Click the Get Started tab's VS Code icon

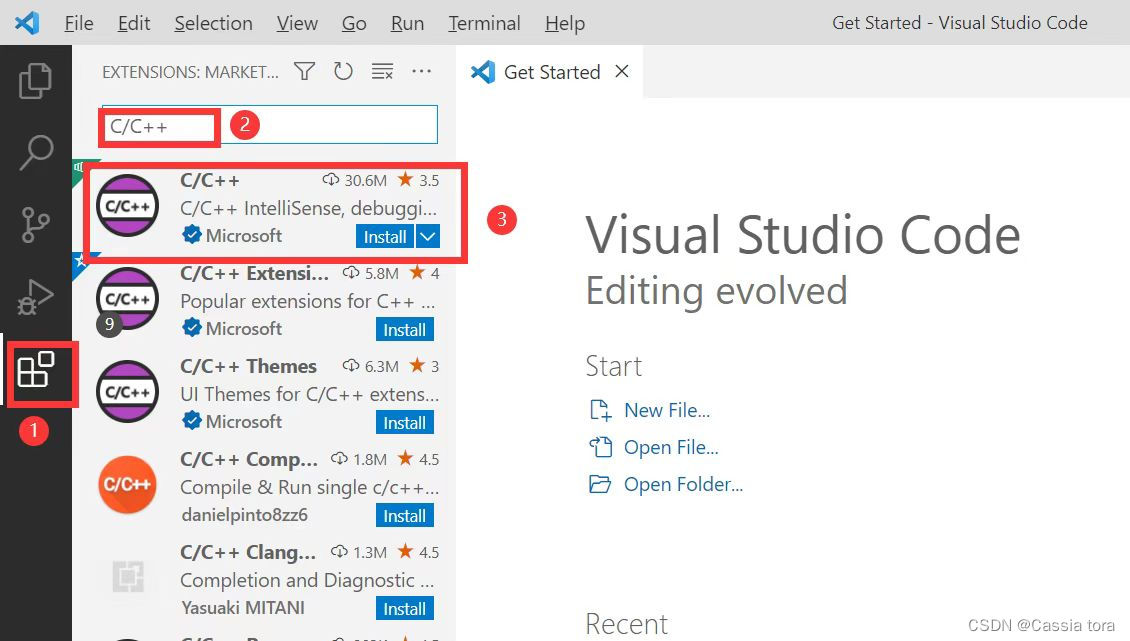point(483,72)
